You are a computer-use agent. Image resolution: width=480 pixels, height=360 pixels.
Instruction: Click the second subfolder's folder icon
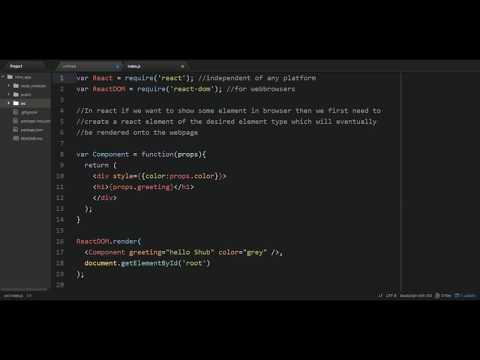[x=16, y=95]
